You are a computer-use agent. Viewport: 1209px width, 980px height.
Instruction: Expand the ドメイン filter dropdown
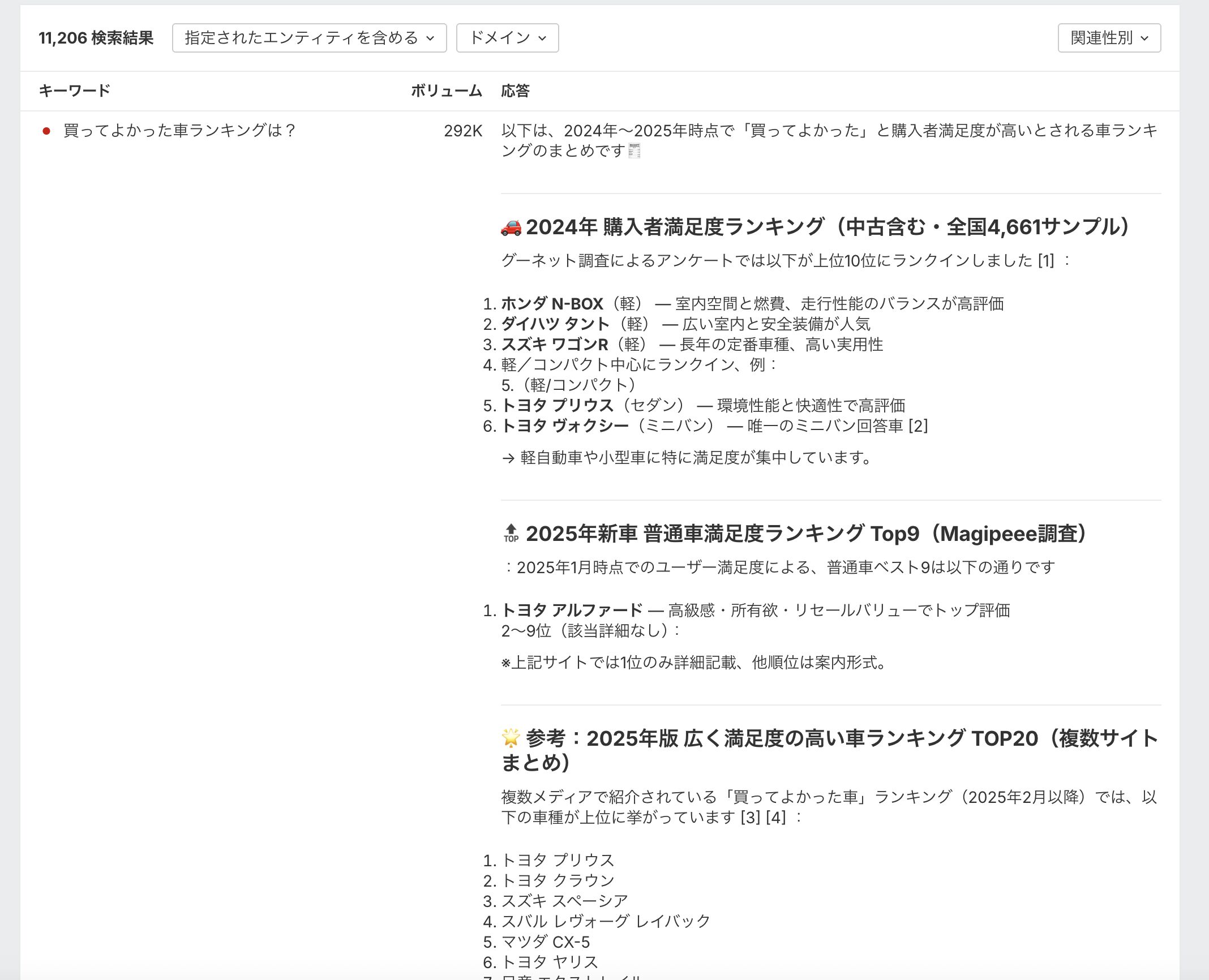pyautogui.click(x=507, y=38)
